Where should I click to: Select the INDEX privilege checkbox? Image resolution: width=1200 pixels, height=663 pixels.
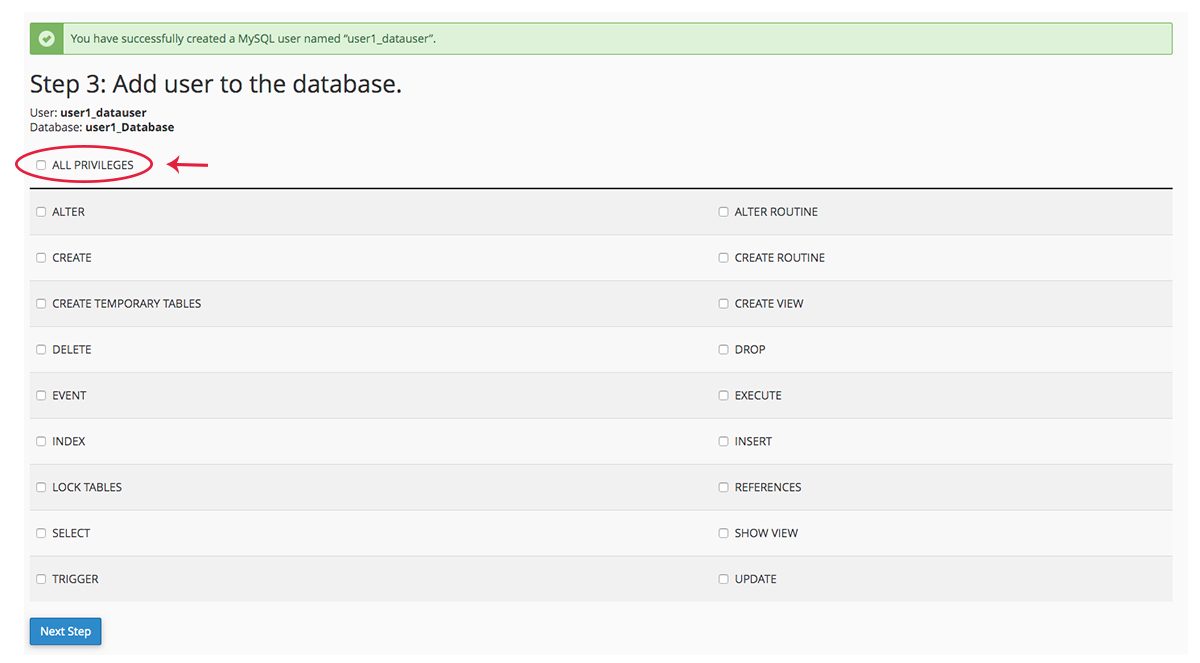coord(41,442)
